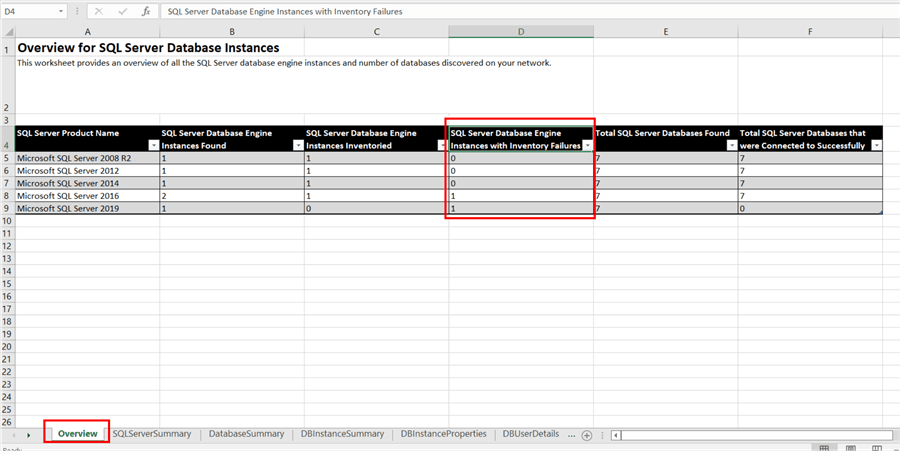Switch to the DatabaseSummary sheet tab

click(x=246, y=434)
